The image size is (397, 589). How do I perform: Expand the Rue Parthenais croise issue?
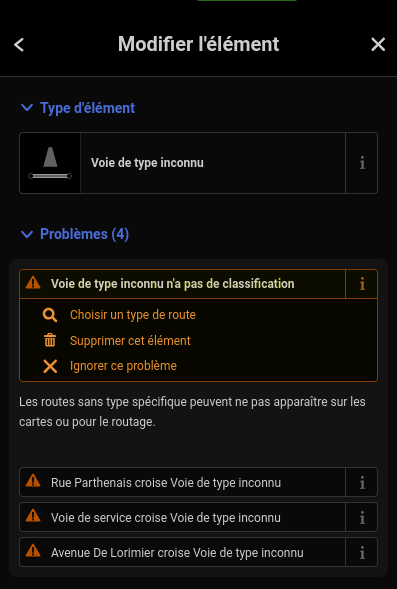tap(182, 482)
